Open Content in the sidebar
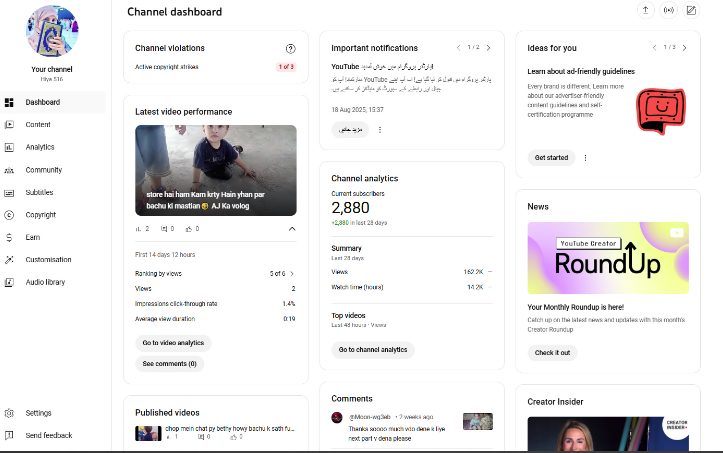Screen dimensions: 723x453 click(53, 125)
